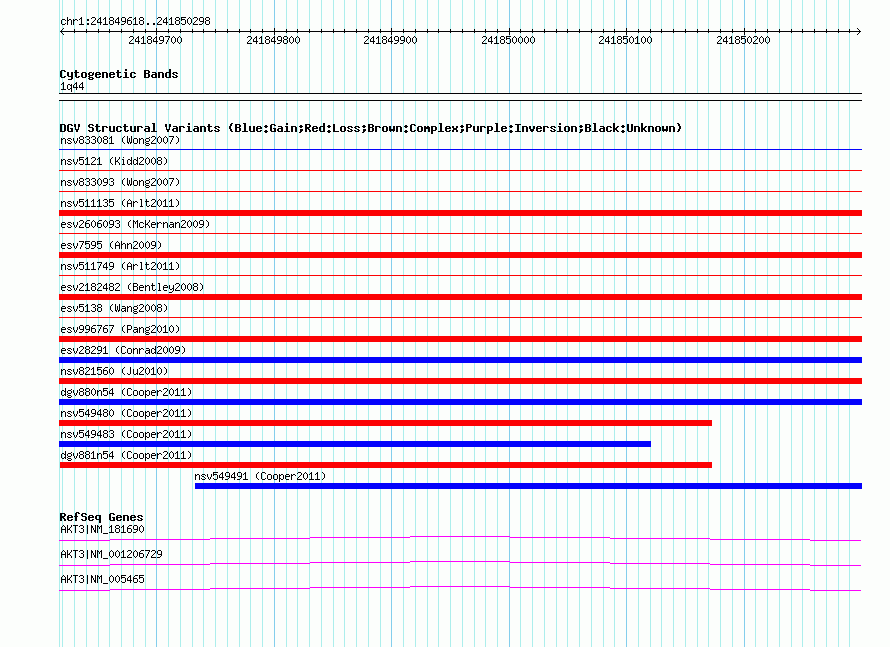Open variant esv28291 (Conrad2009)
Screen dimensions: 890x647
123,350
